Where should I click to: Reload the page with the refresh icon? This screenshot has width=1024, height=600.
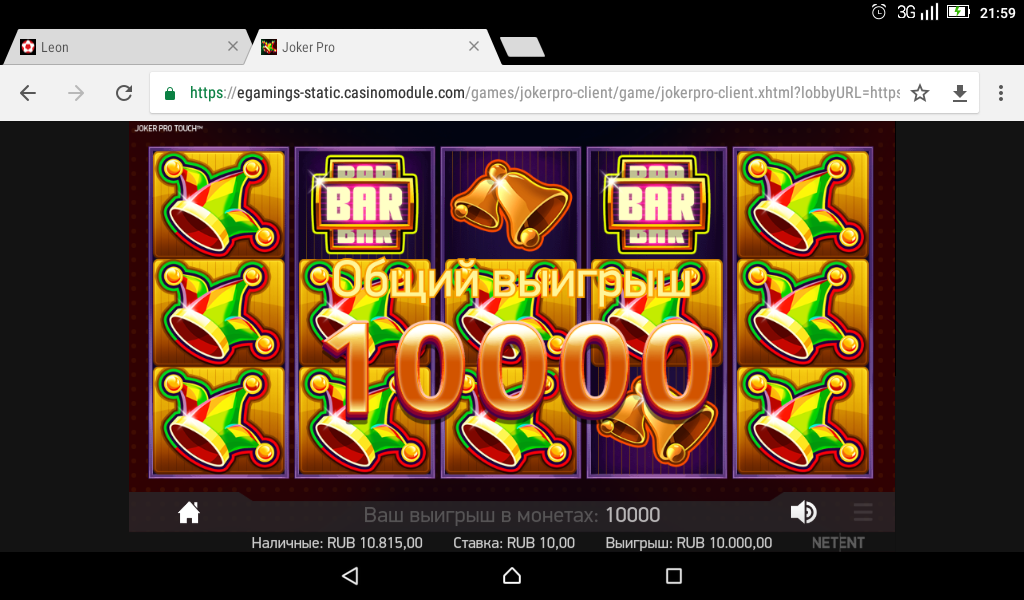(124, 93)
